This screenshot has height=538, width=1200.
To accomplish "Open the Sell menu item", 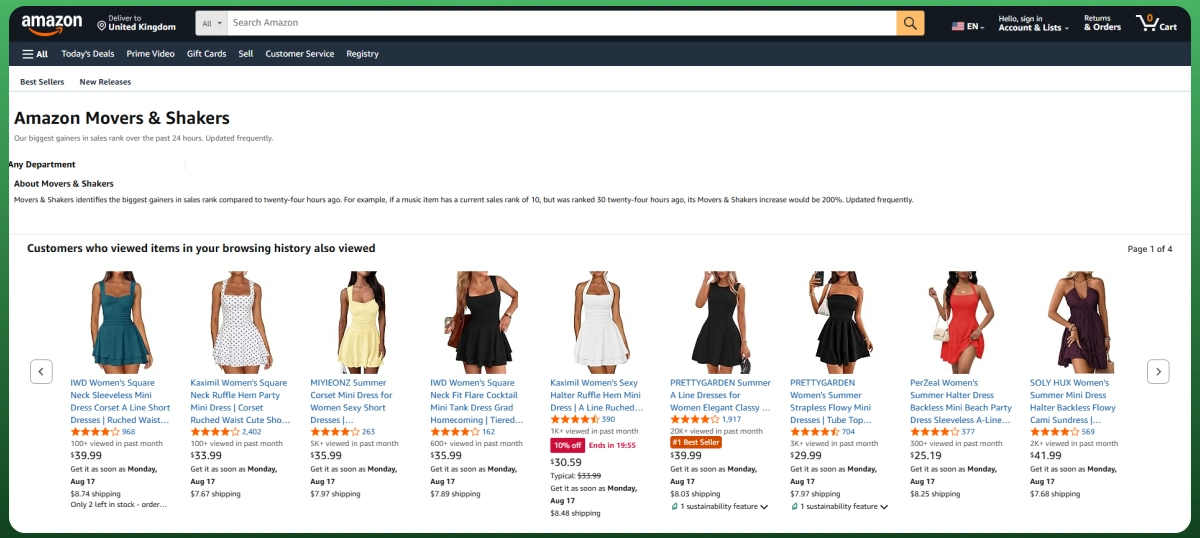I will coord(246,54).
